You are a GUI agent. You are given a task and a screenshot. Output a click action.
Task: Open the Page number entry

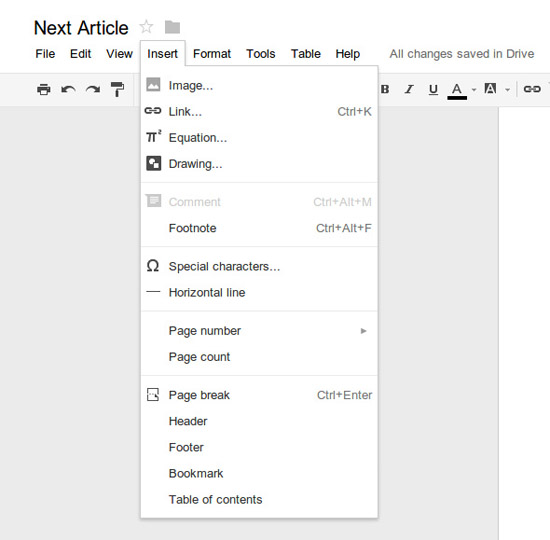point(259,331)
